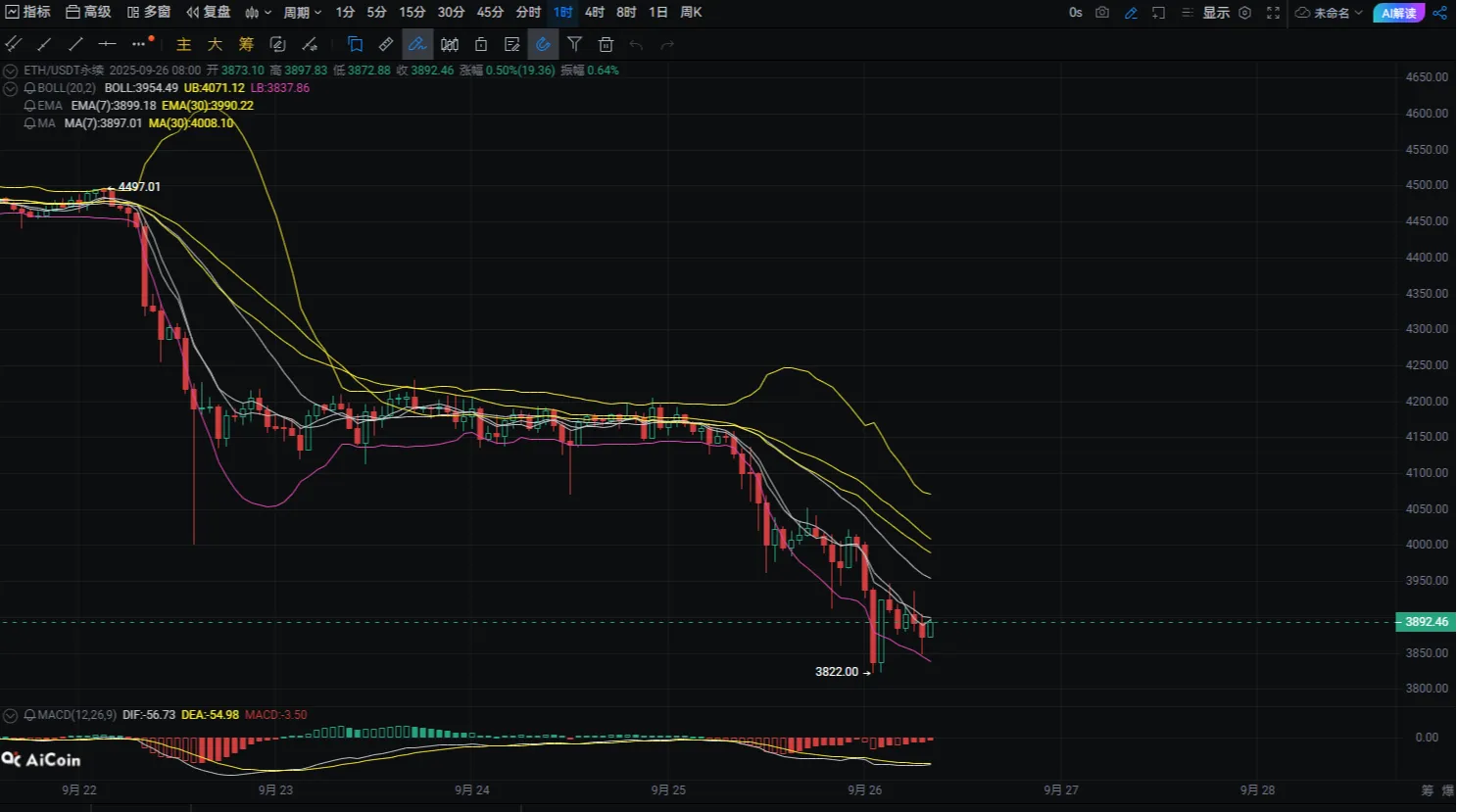Image resolution: width=1457 pixels, height=812 pixels.
Task: Collapse the ETH/USDT永续 legend row
Action: click(x=11, y=71)
